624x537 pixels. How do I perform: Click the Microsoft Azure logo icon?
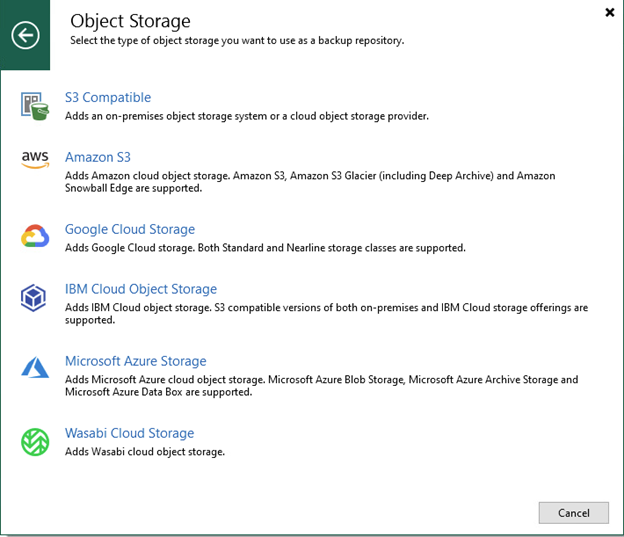coord(35,369)
